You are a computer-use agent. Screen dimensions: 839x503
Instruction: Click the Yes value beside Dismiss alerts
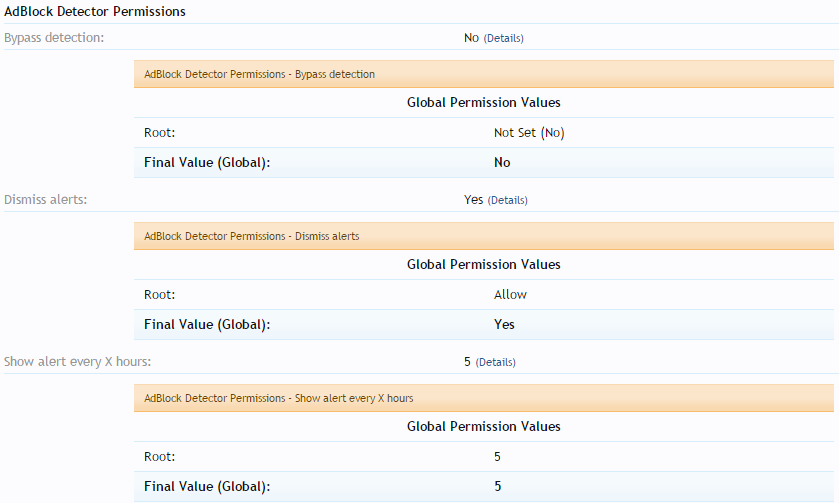[473, 200]
